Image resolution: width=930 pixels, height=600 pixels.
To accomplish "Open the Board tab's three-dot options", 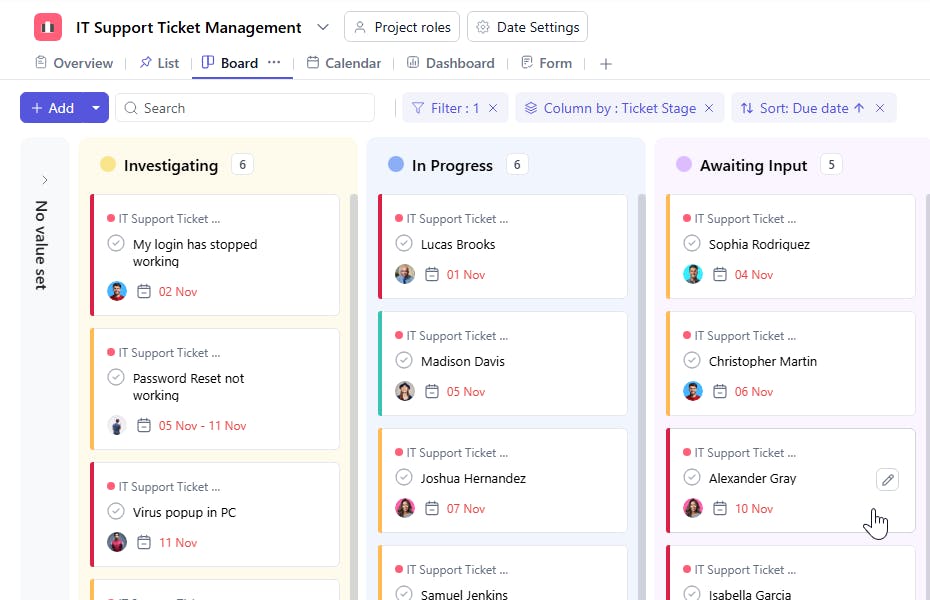I will [x=274, y=62].
